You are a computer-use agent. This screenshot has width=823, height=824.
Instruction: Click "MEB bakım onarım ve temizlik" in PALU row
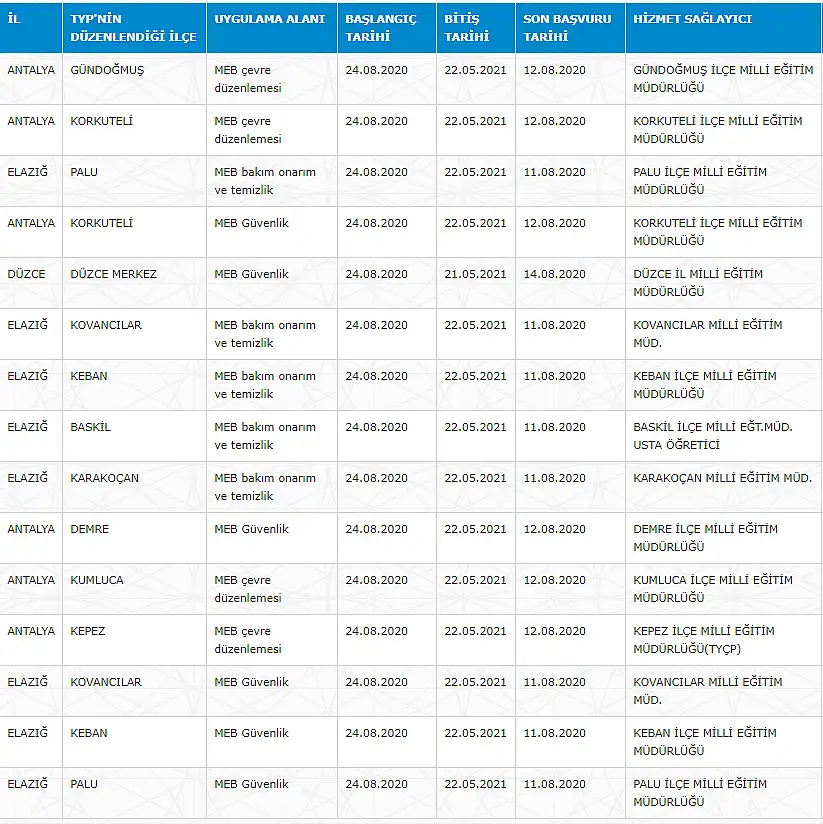pyautogui.click(x=272, y=181)
